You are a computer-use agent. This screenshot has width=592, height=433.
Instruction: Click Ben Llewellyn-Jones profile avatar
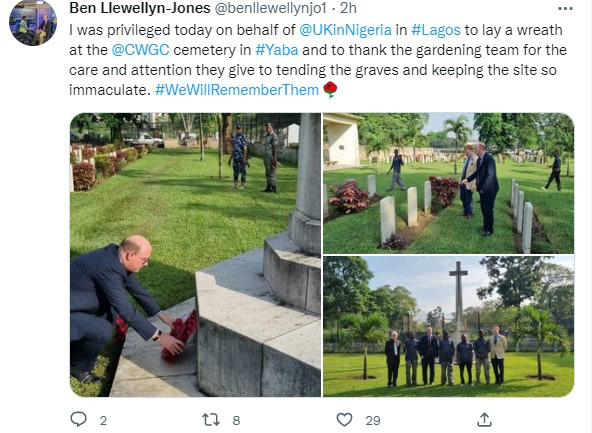click(33, 23)
